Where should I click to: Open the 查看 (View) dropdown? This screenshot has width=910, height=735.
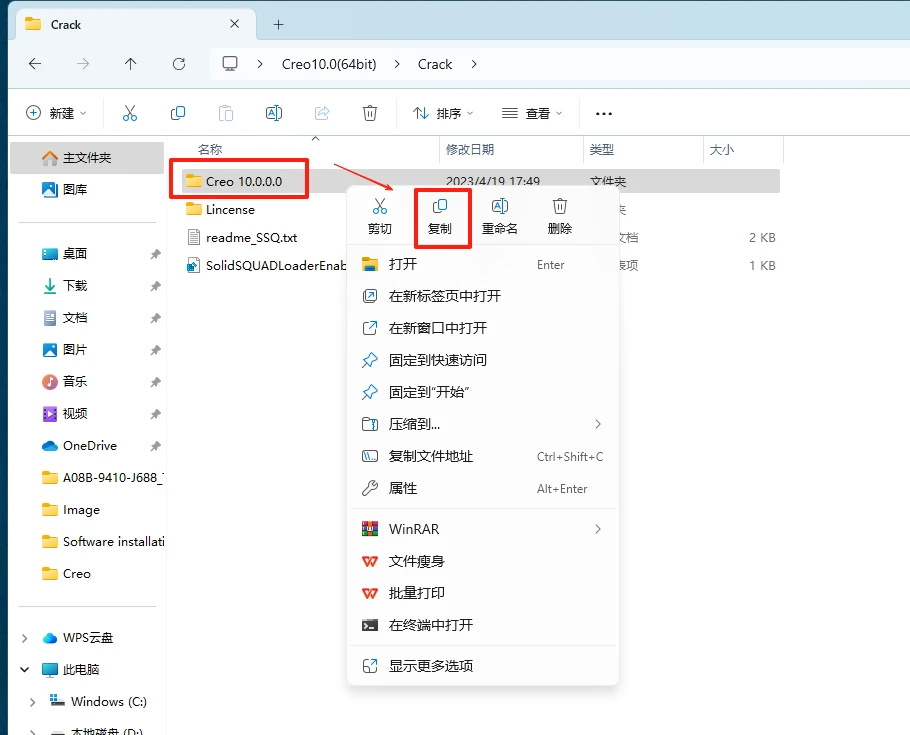[x=532, y=113]
